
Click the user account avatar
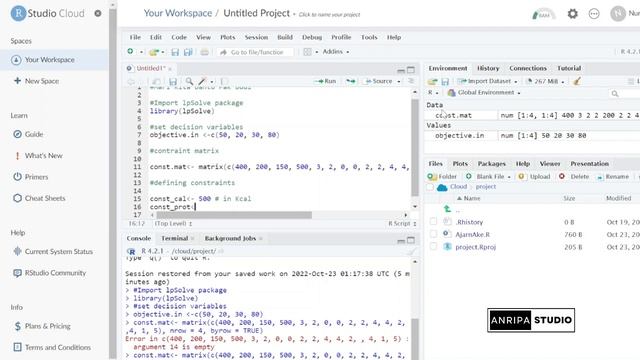tap(618, 13)
